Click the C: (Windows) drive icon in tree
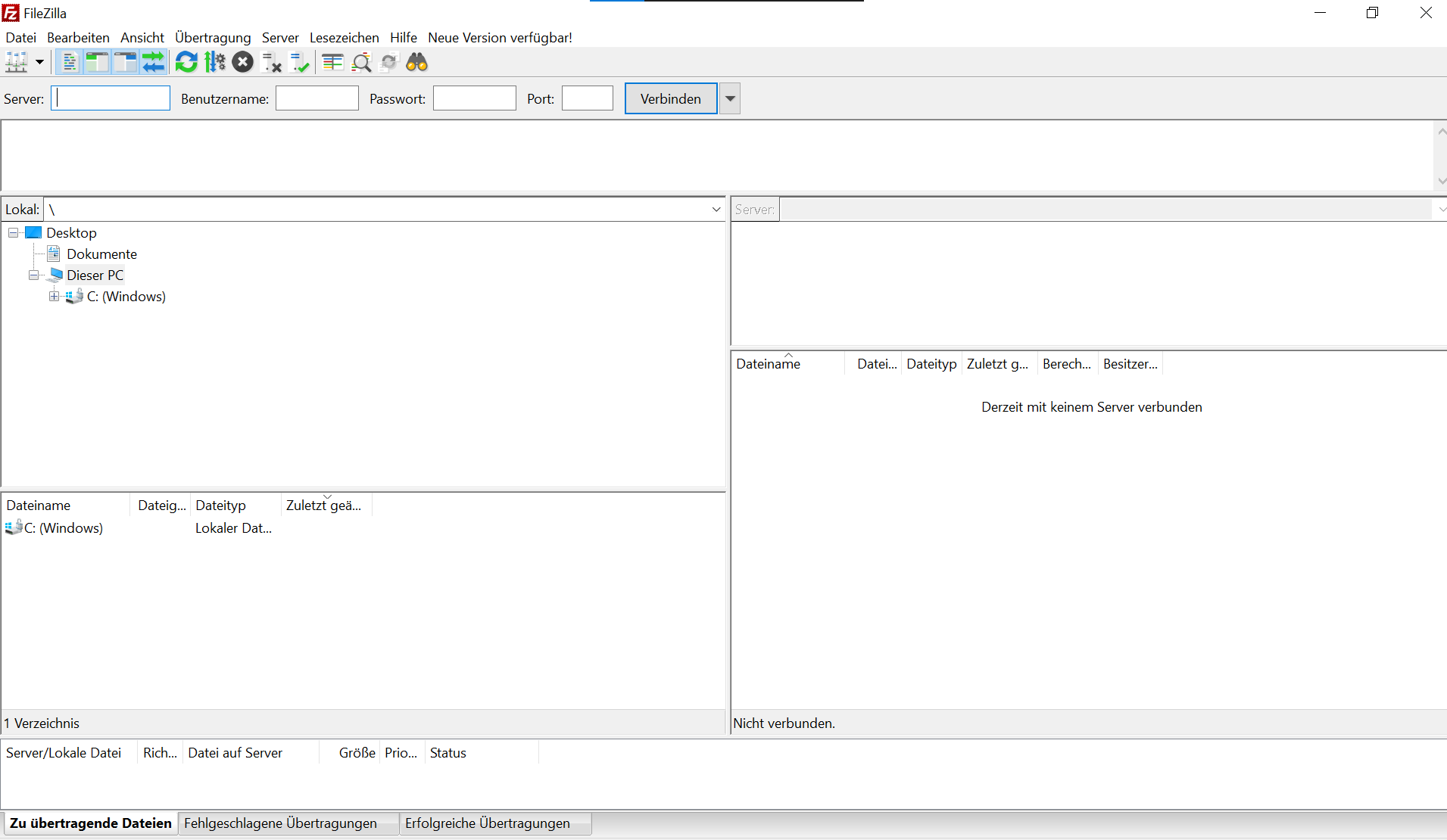Screen dimensions: 1447x840 click(74, 297)
